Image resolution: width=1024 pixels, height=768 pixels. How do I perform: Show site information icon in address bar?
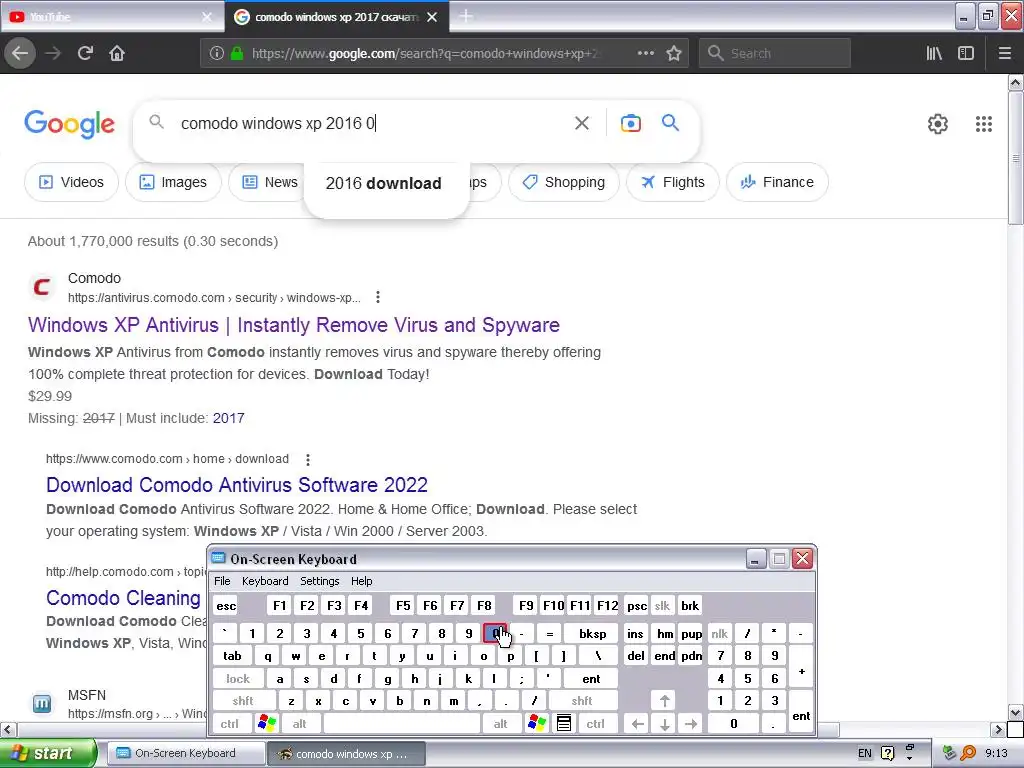pos(217,53)
